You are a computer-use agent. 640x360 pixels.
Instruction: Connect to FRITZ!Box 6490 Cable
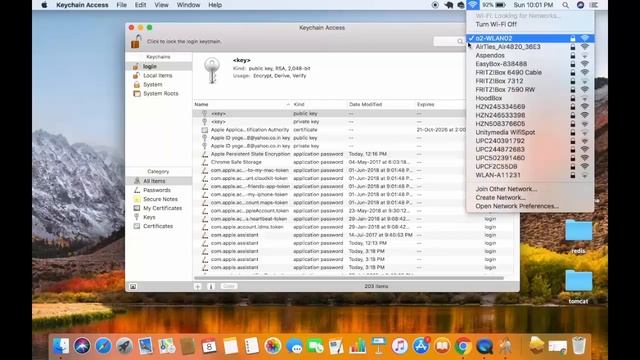[x=530, y=73]
